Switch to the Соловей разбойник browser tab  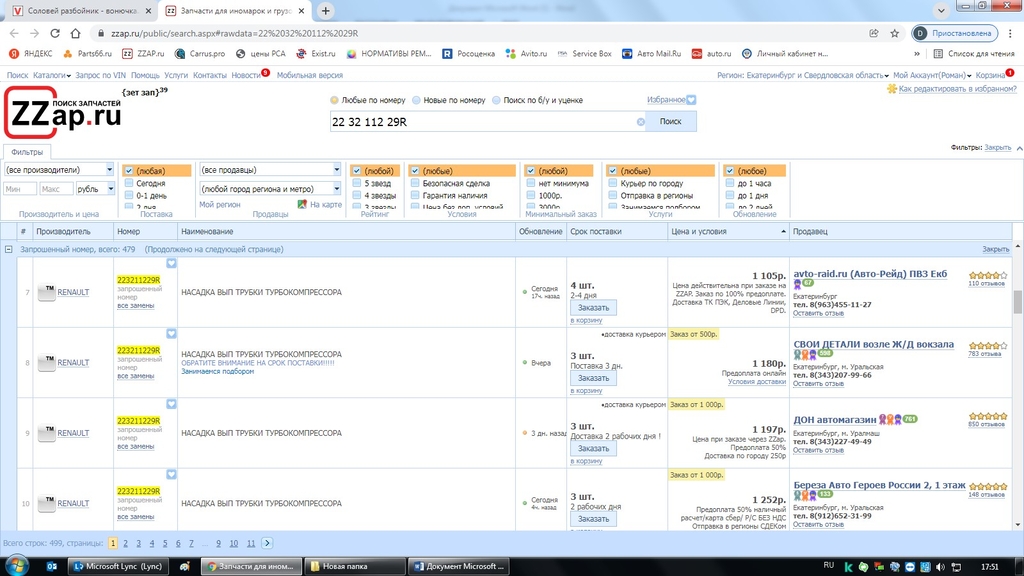82,11
